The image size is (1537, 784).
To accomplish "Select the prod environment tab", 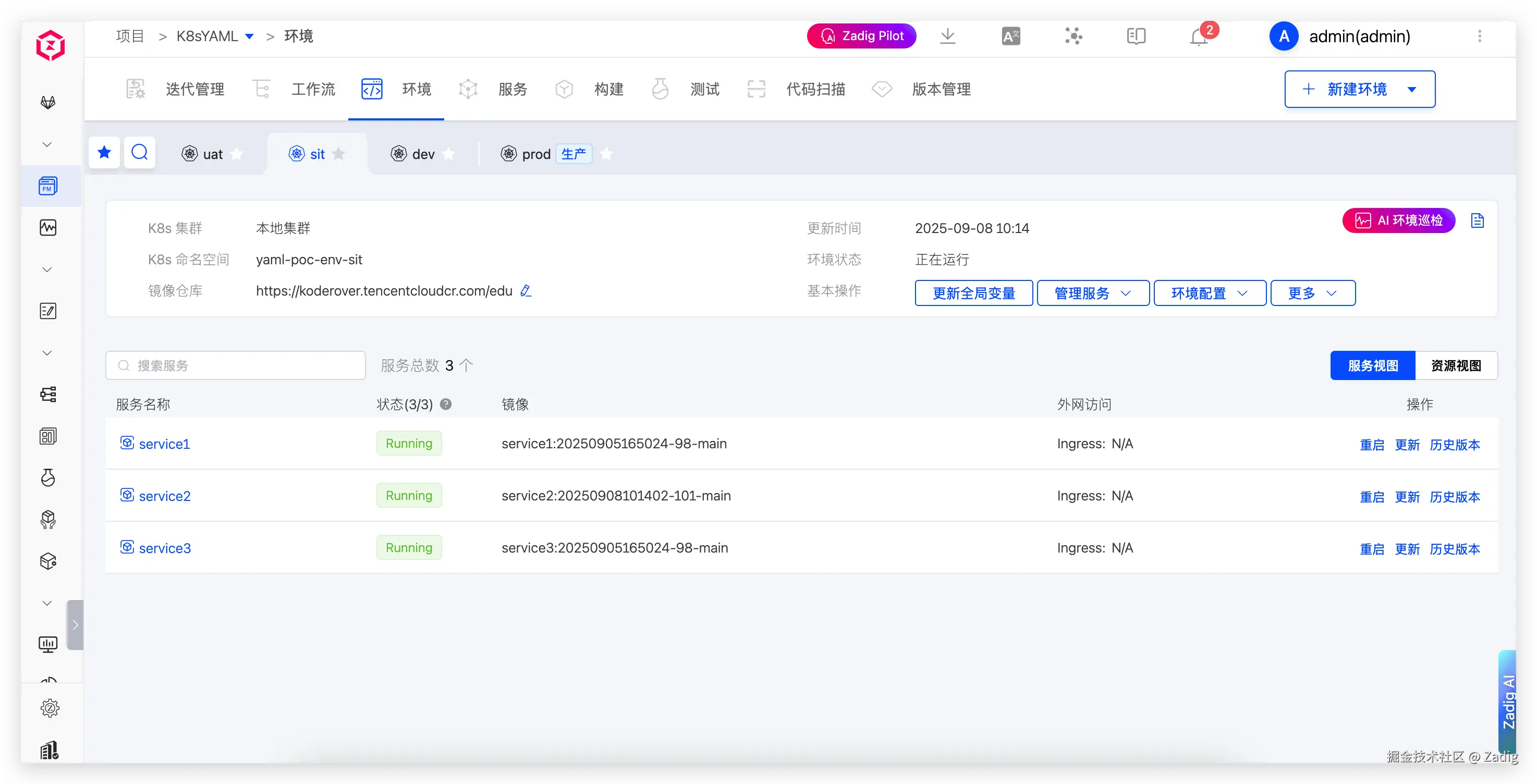I will tap(535, 154).
